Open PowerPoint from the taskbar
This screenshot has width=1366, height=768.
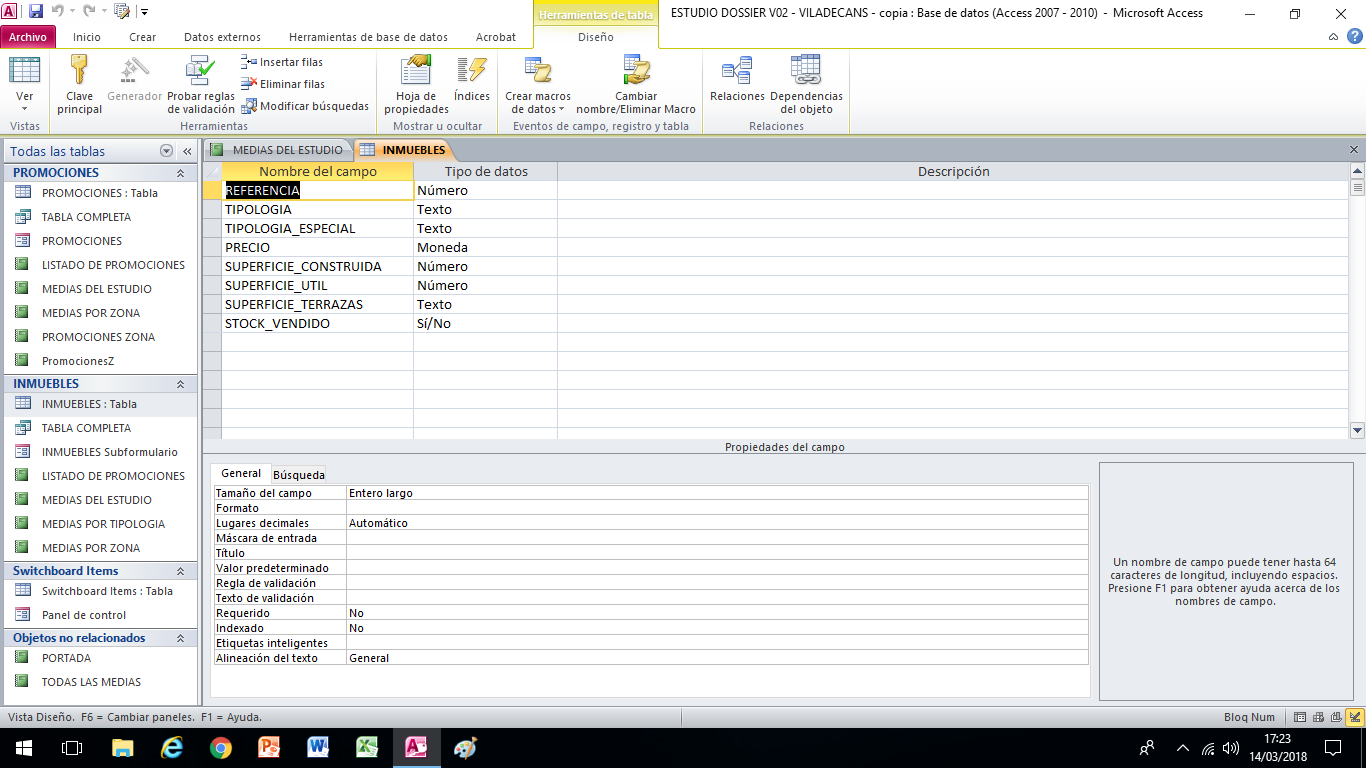tap(270, 747)
